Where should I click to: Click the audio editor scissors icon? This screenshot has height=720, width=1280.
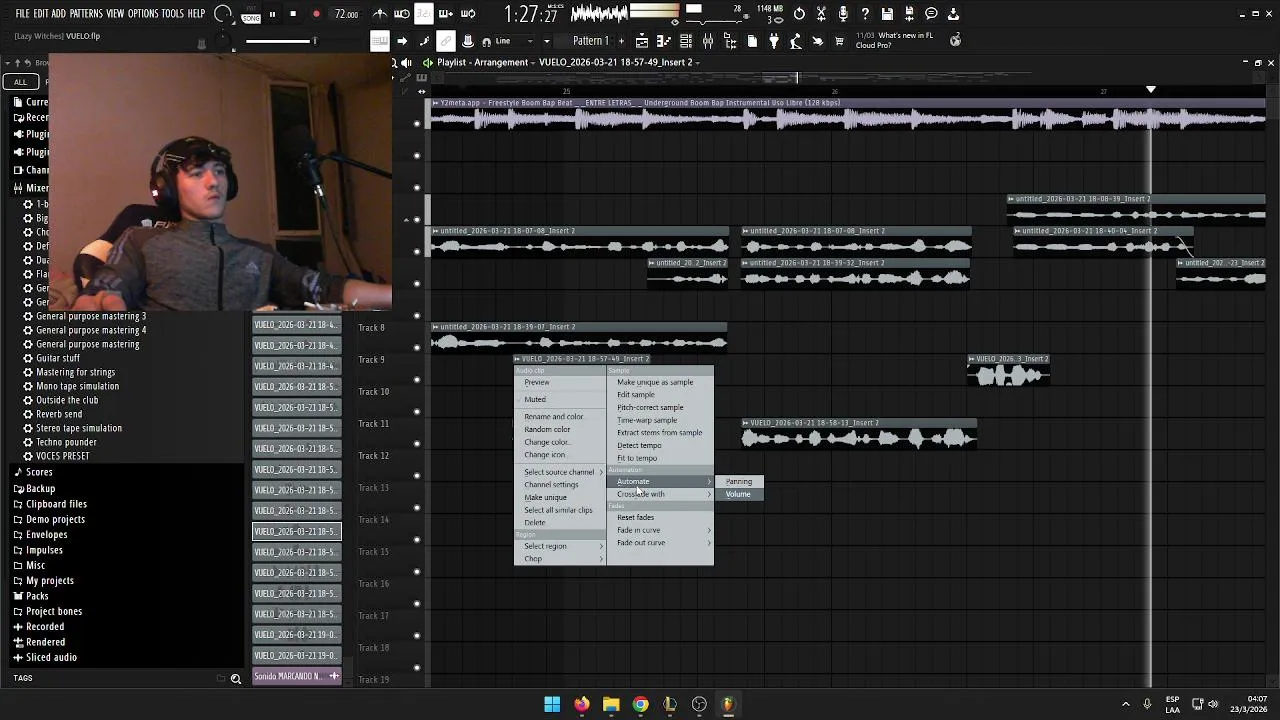pyautogui.click(x=821, y=14)
